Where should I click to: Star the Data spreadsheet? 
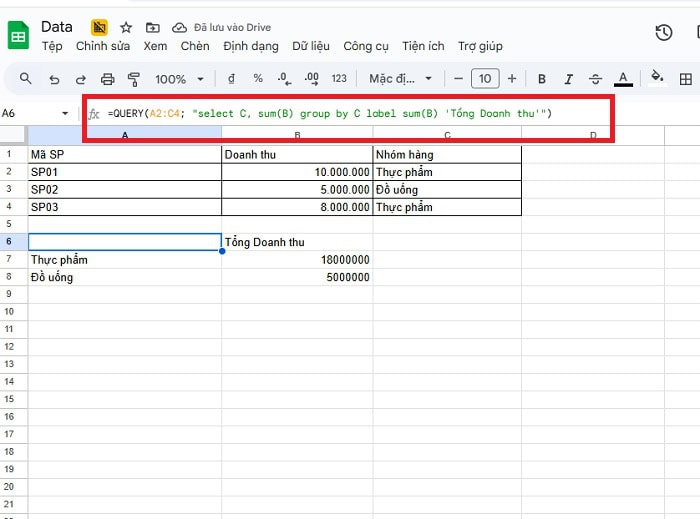(x=126, y=27)
